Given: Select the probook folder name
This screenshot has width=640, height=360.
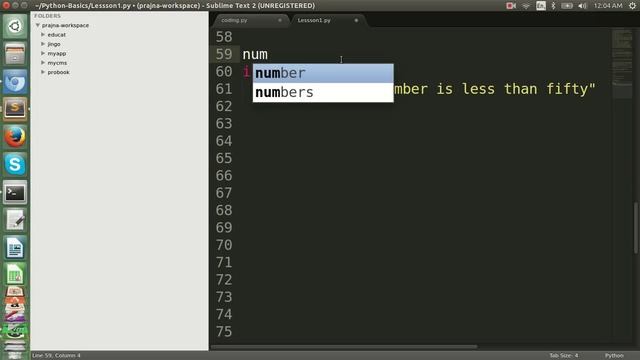Looking at the screenshot, I should pyautogui.click(x=58, y=72).
